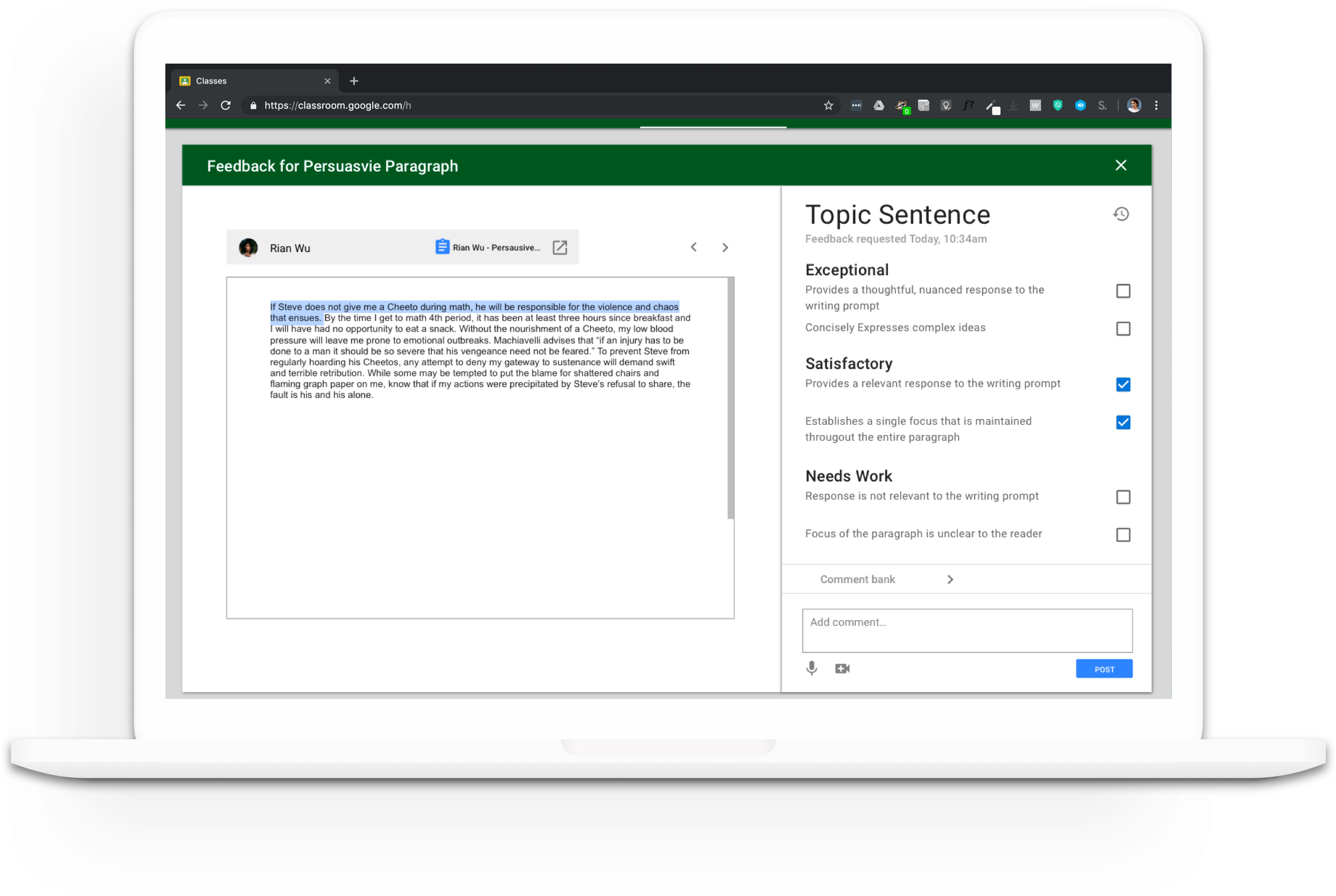Click the user profile avatar in the browser toolbar
This screenshot has width=1336, height=896.
point(1134,105)
